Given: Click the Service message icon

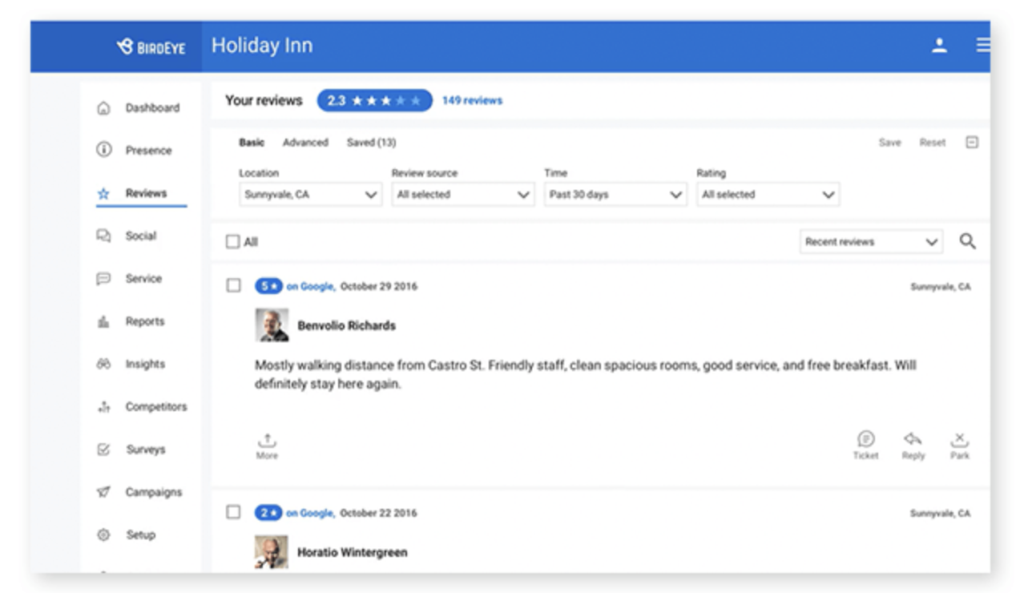Looking at the screenshot, I should (103, 279).
